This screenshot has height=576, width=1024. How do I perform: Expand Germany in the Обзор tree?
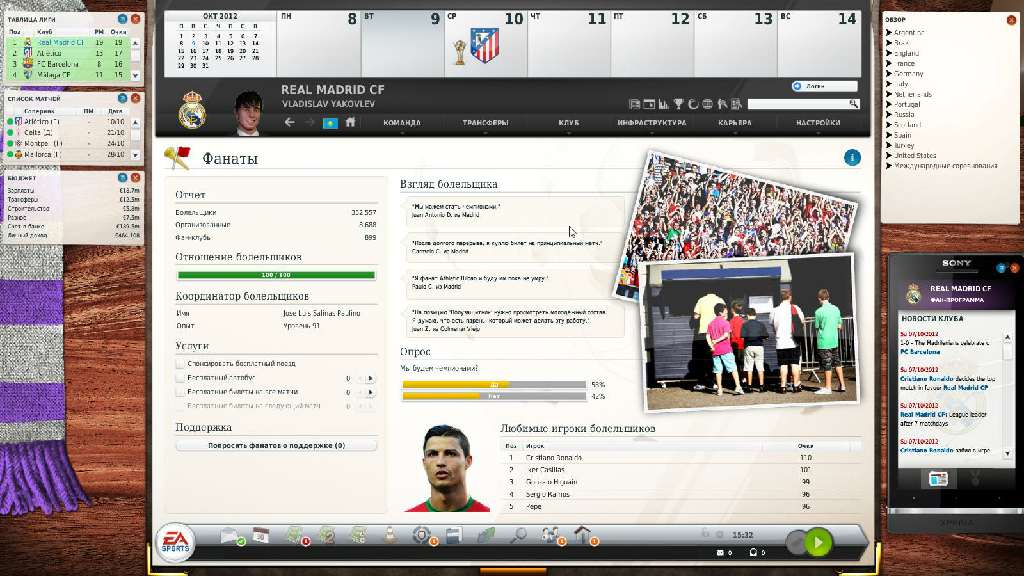tap(889, 74)
